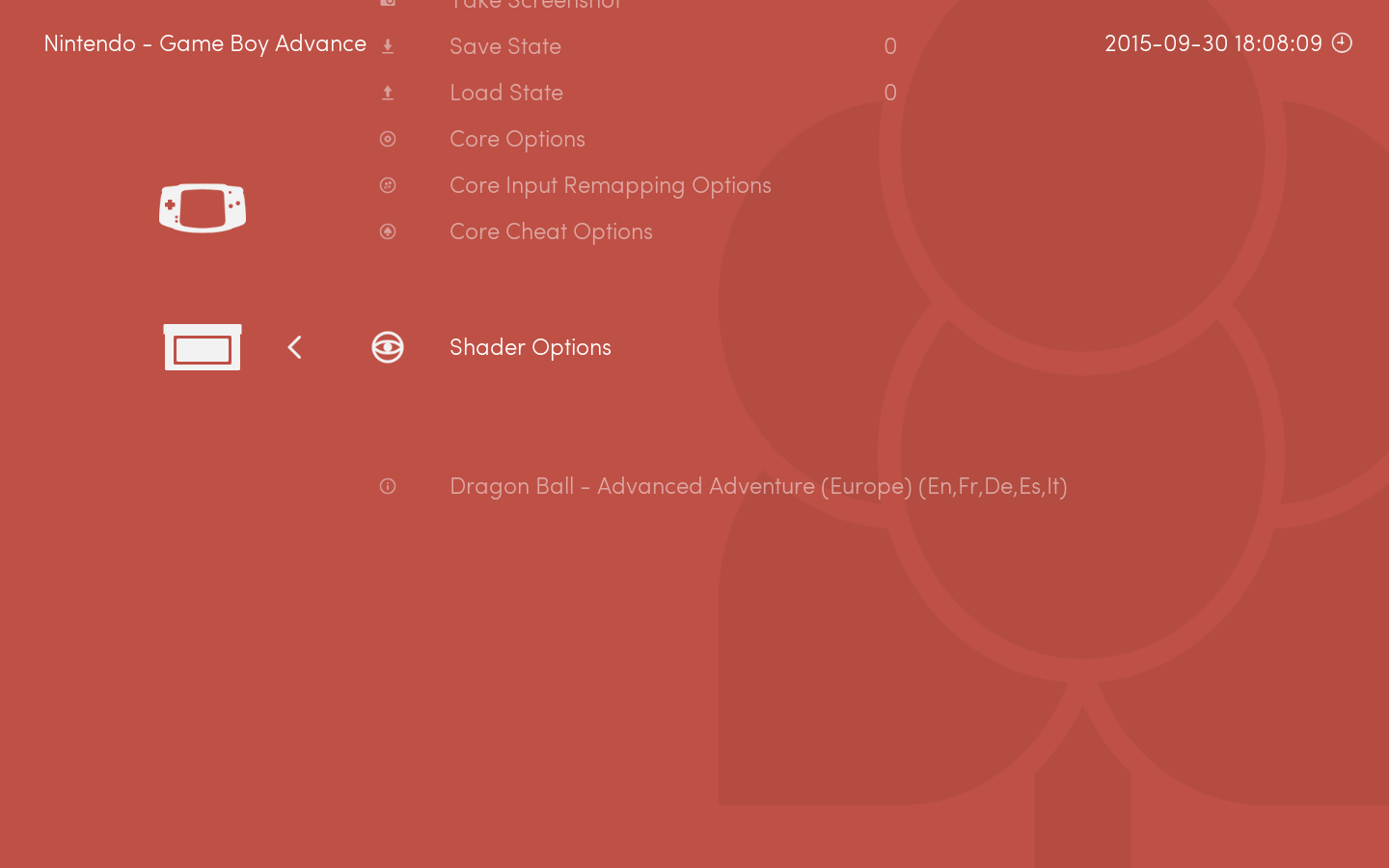Click the cartridge icon in sidebar

pyautogui.click(x=203, y=347)
